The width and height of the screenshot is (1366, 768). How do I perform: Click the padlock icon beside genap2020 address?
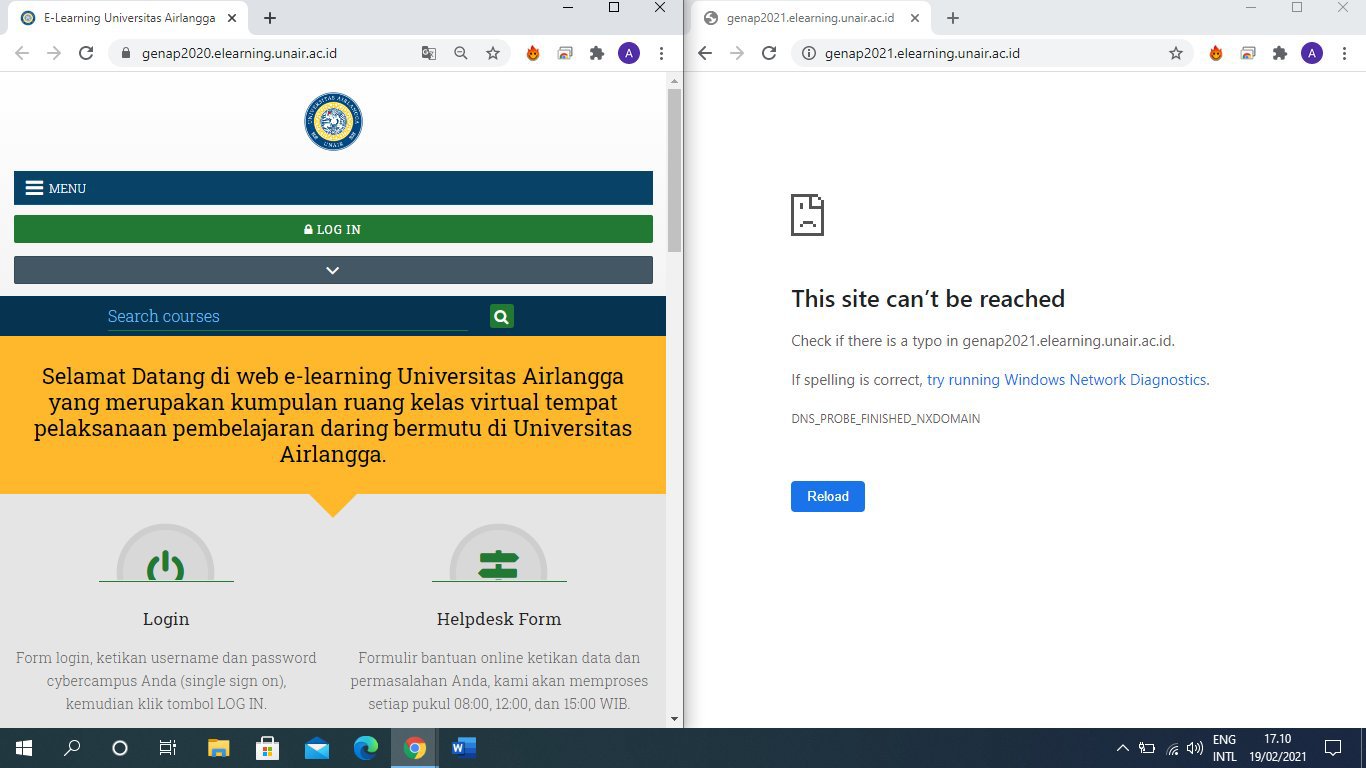tap(125, 53)
